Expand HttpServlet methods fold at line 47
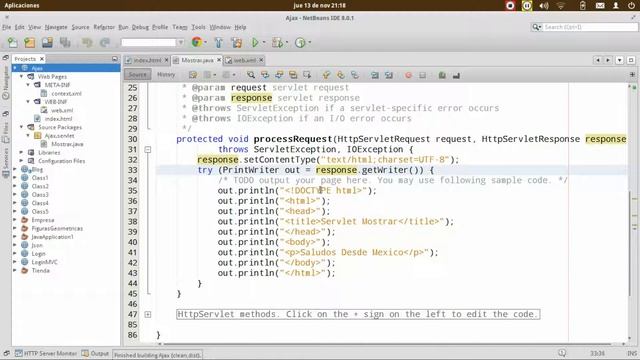 (148, 314)
